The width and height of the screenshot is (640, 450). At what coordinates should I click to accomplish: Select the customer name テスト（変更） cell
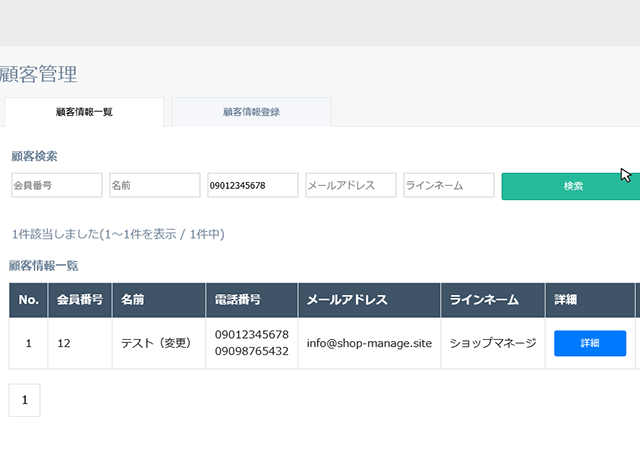coord(159,343)
